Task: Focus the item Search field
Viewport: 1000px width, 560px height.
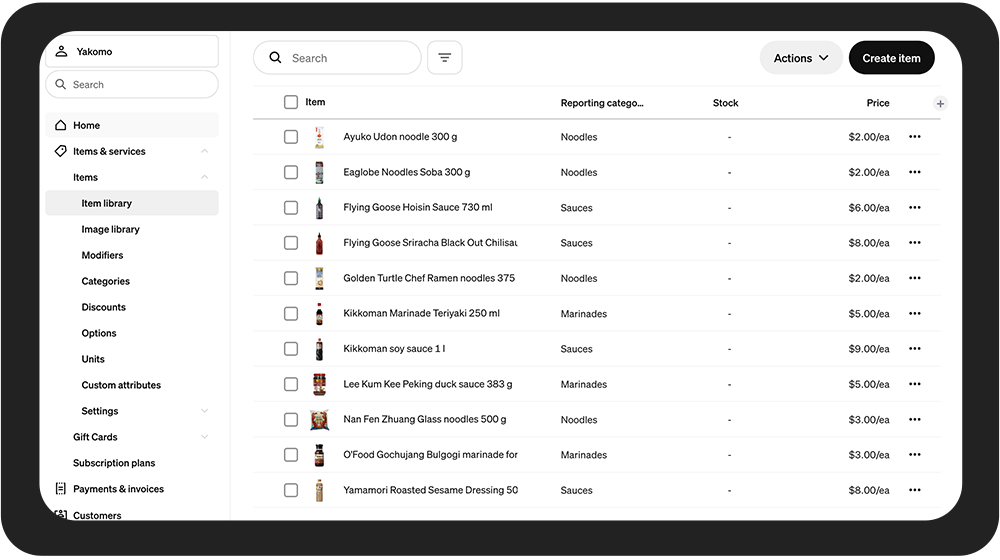Action: [337, 58]
